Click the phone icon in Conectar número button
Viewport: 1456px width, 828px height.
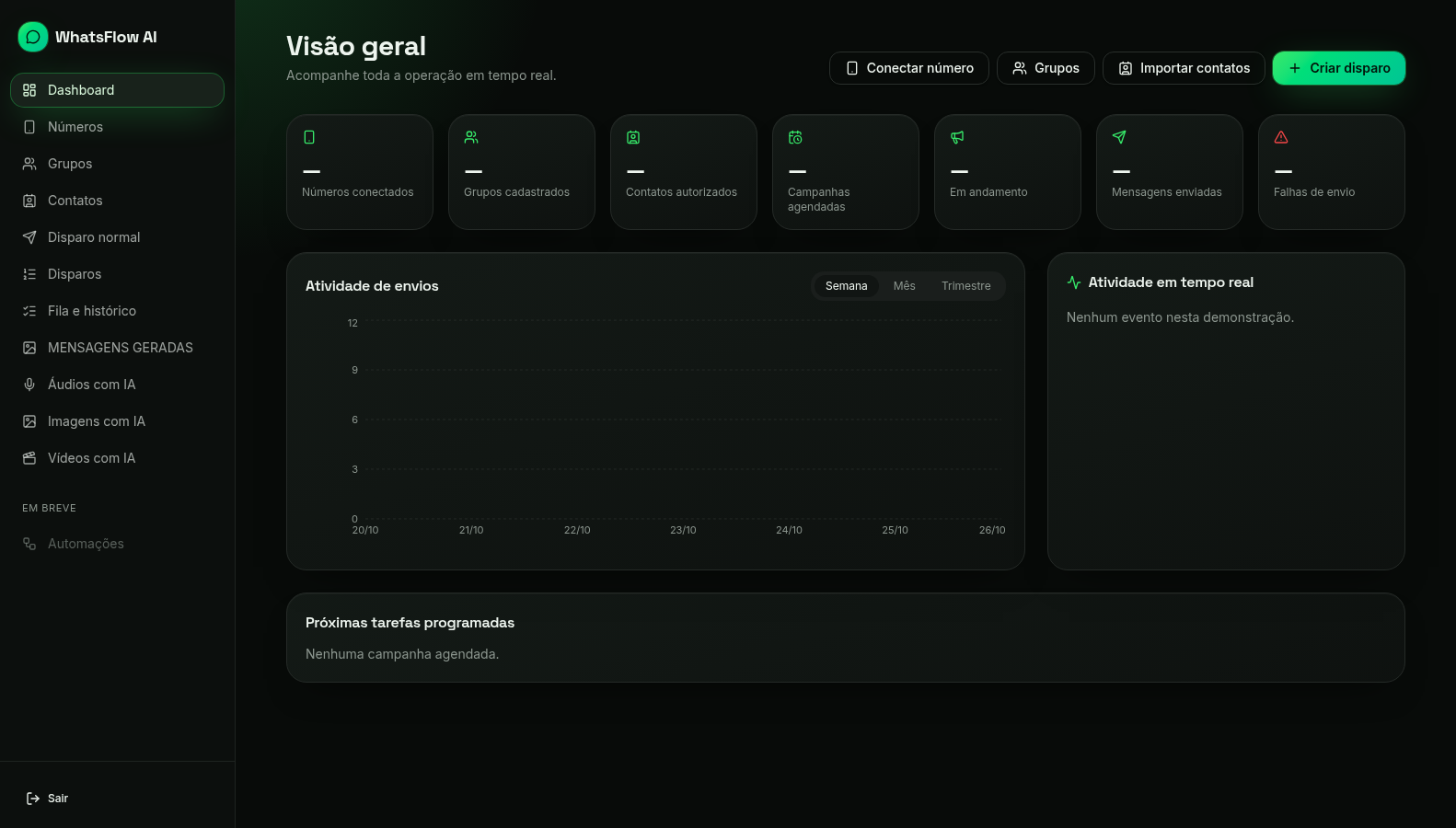(852, 68)
